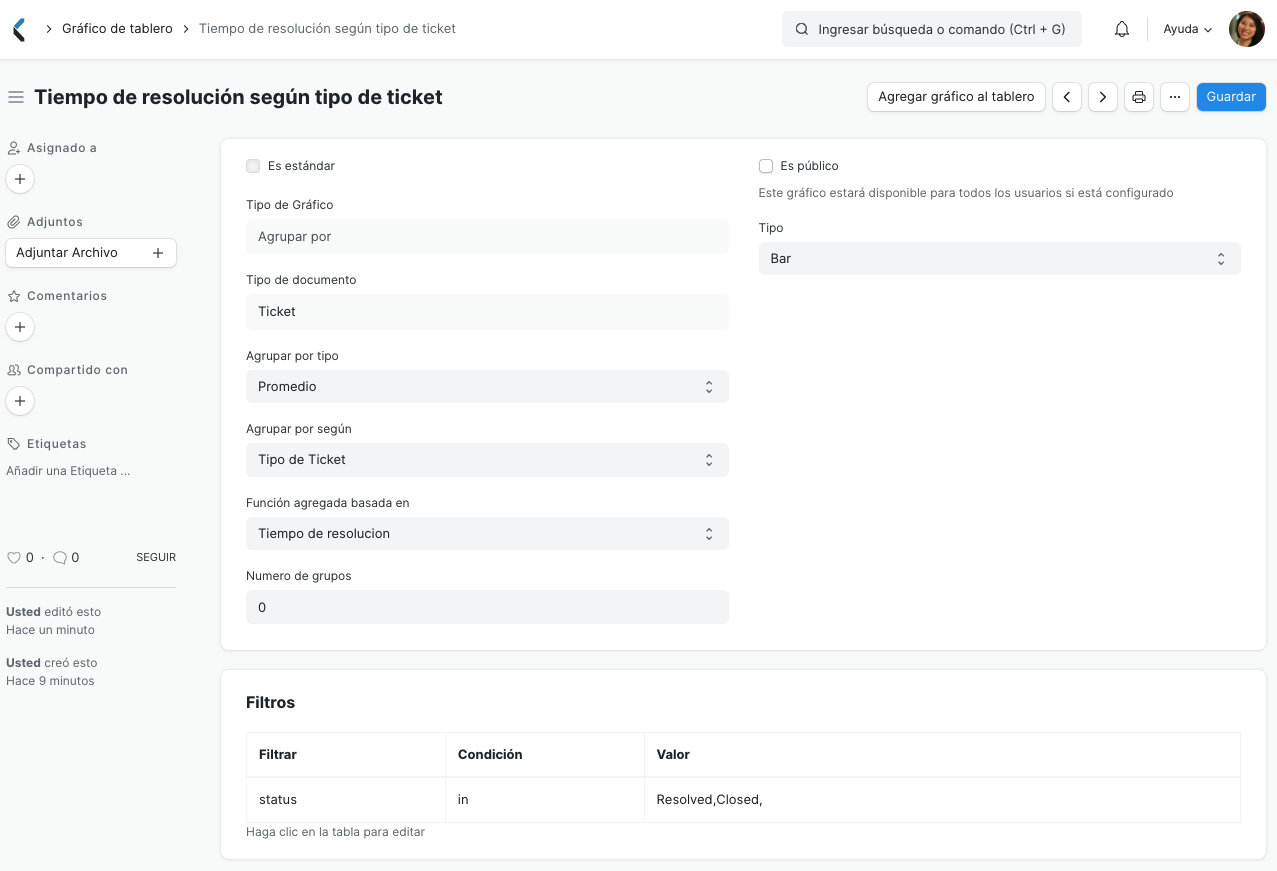Click Agregar gráfico al tablero
The width and height of the screenshot is (1277, 871).
point(955,96)
